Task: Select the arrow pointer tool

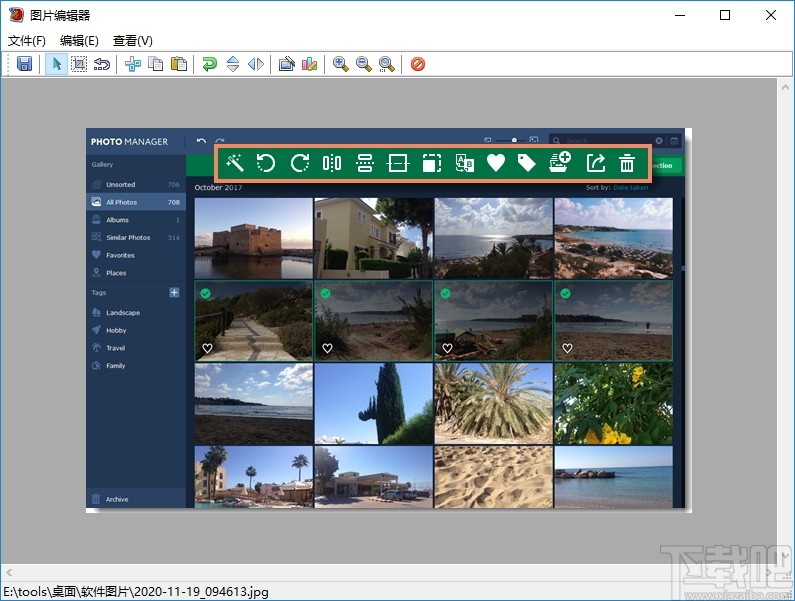Action: (56, 64)
